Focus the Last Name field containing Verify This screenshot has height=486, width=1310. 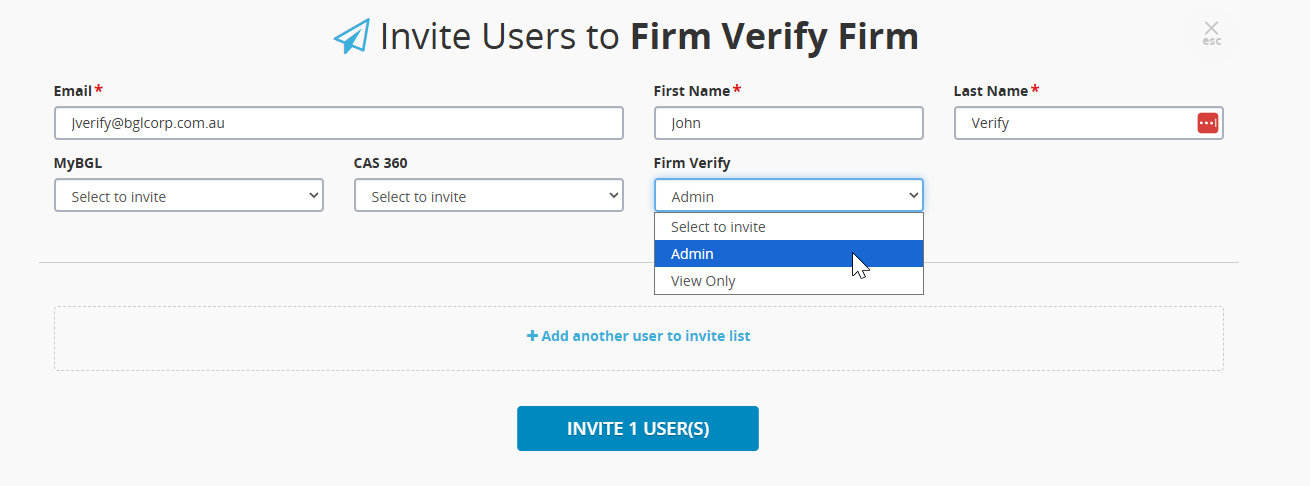coord(1089,123)
